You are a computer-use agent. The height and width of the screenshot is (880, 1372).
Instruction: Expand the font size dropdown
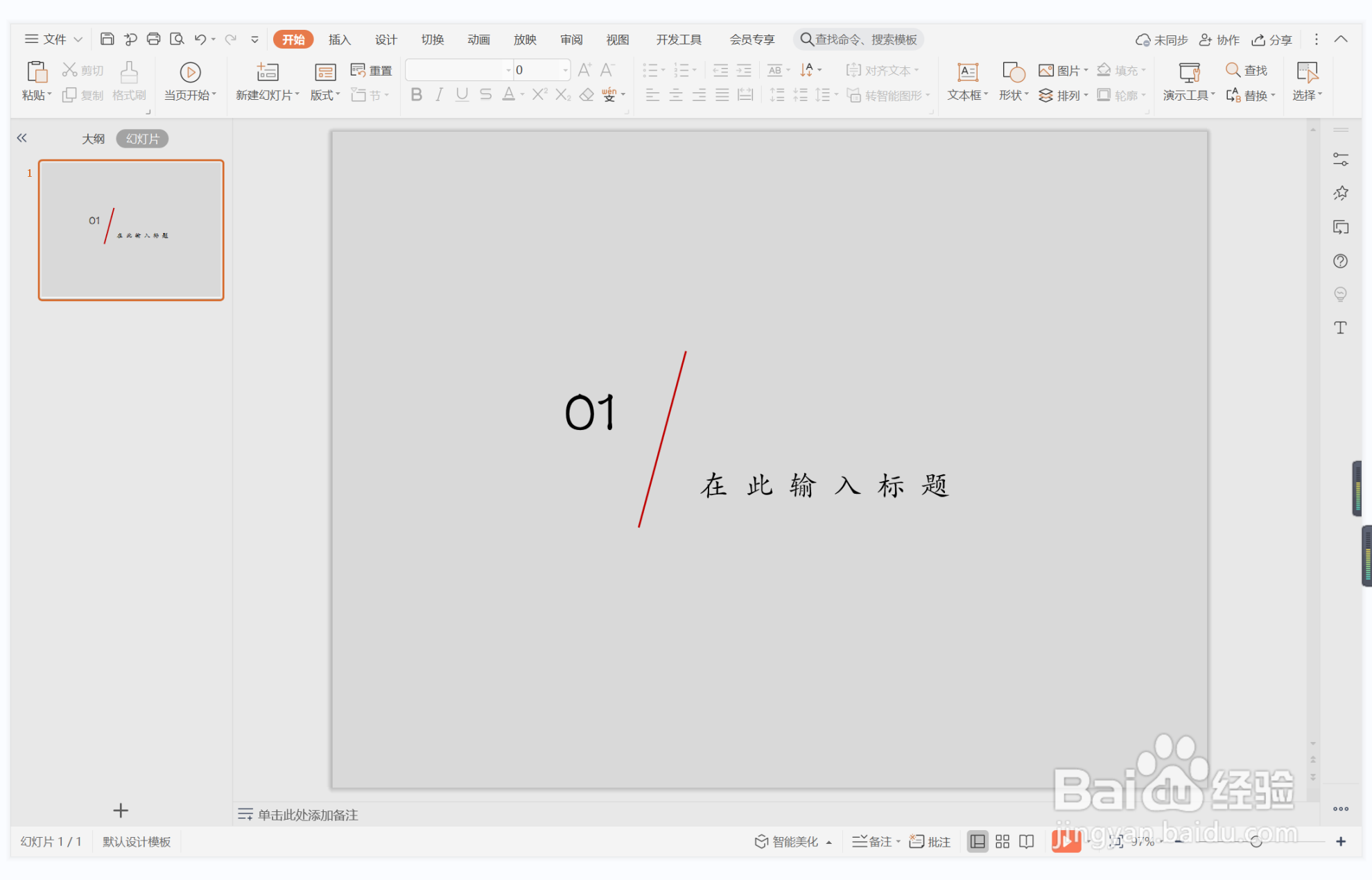point(565,70)
